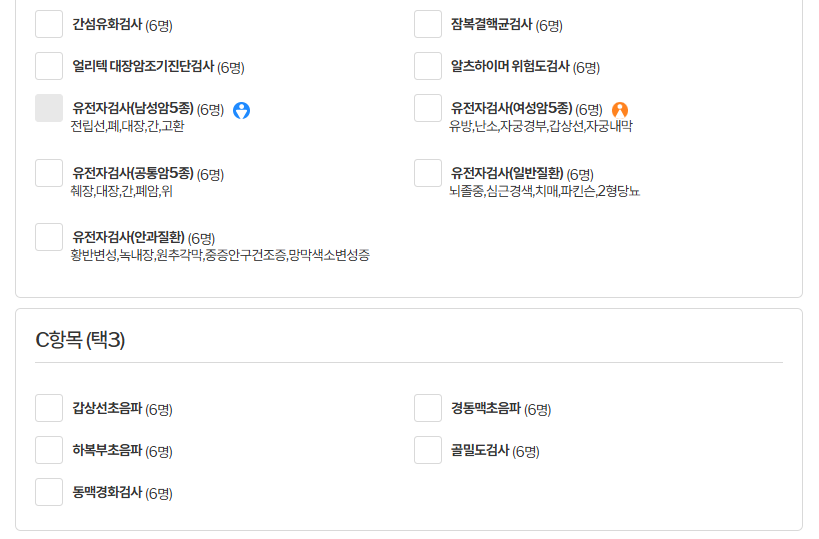819x539 pixels.
Task: Select 얼리텍 대장암조기진단검사 checkbox
Action: click(x=49, y=66)
